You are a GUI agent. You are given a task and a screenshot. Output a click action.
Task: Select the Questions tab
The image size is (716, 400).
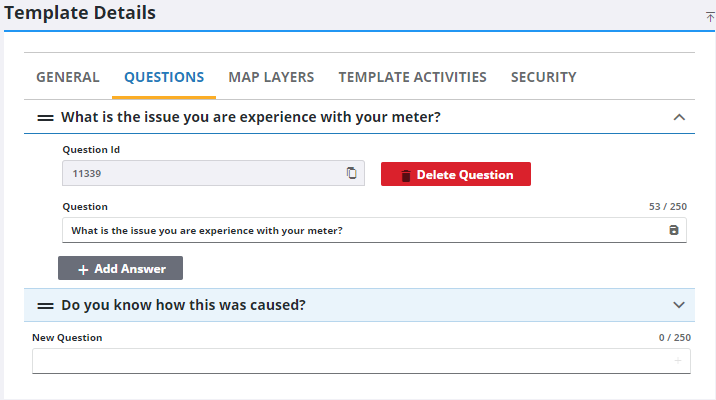click(164, 77)
